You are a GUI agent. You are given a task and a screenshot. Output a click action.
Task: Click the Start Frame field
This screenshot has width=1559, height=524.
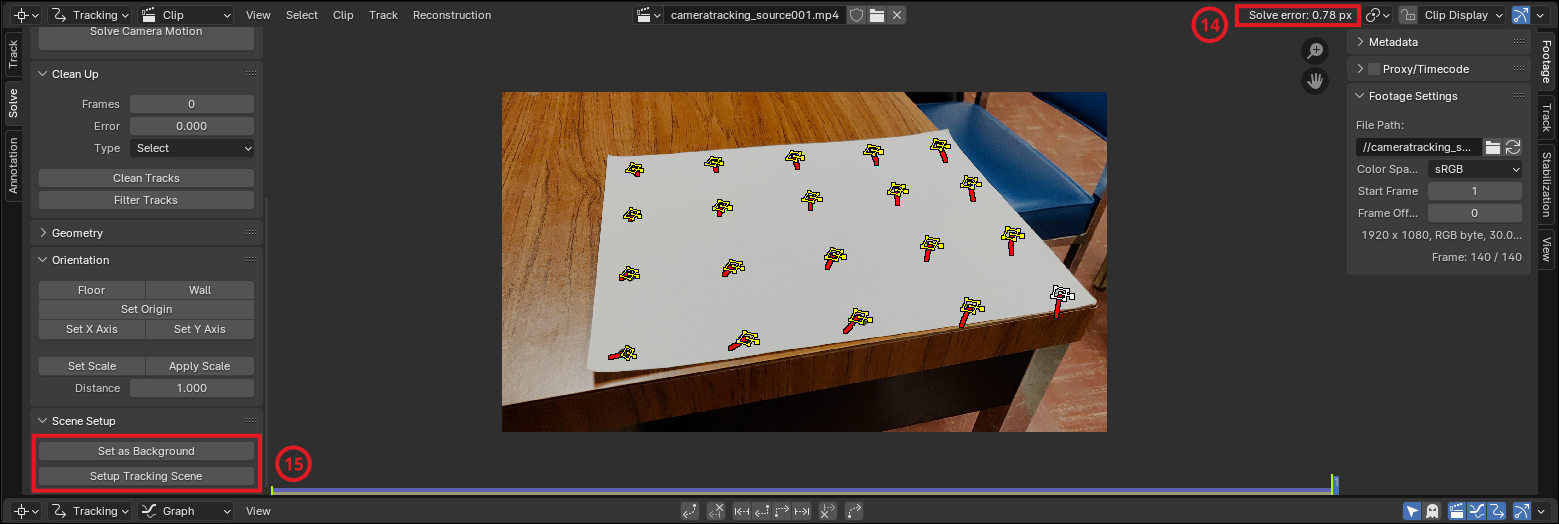click(1475, 191)
